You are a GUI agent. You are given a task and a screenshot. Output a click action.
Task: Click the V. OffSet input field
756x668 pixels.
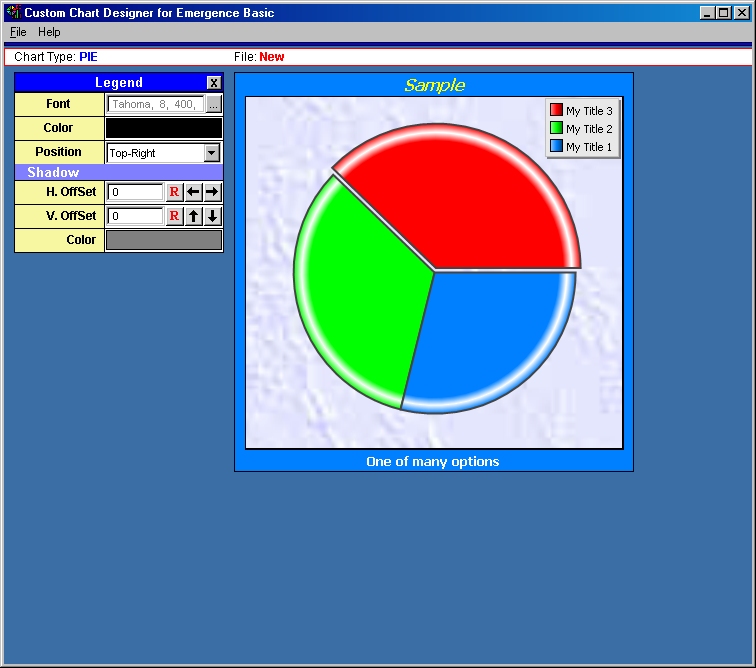coord(135,216)
